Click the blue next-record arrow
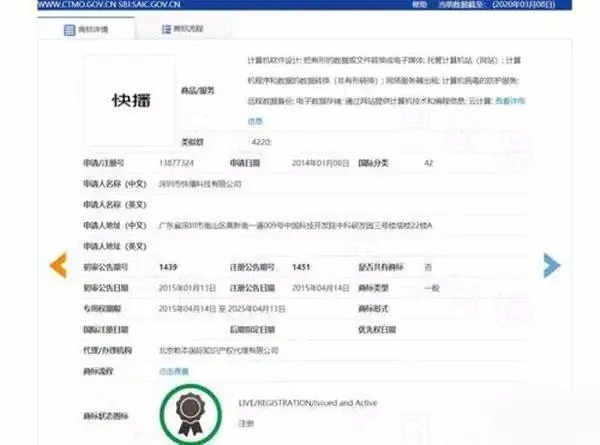Image resolution: width=600 pixels, height=445 pixels. click(552, 265)
